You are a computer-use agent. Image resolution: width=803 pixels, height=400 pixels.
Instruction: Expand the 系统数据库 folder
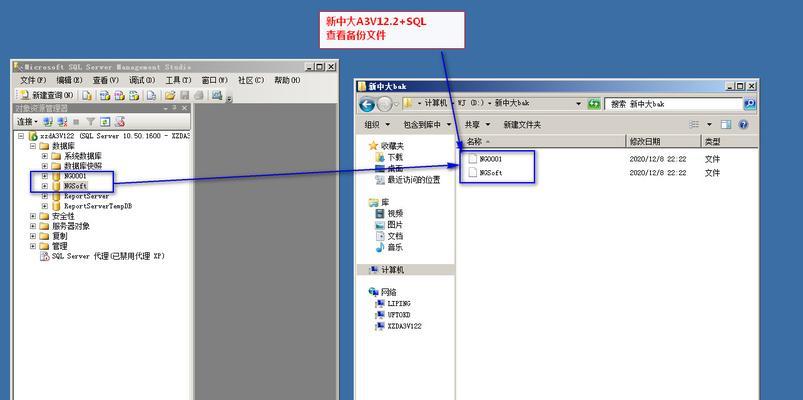pos(45,156)
